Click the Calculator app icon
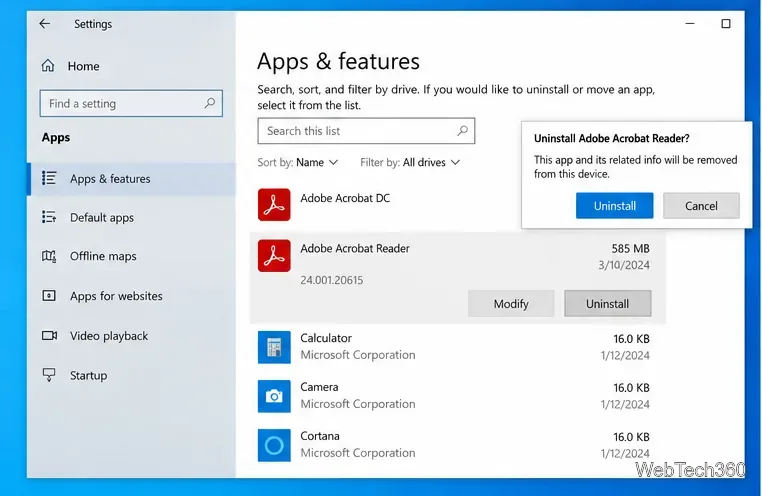This screenshot has height=496, width=762. [x=274, y=347]
